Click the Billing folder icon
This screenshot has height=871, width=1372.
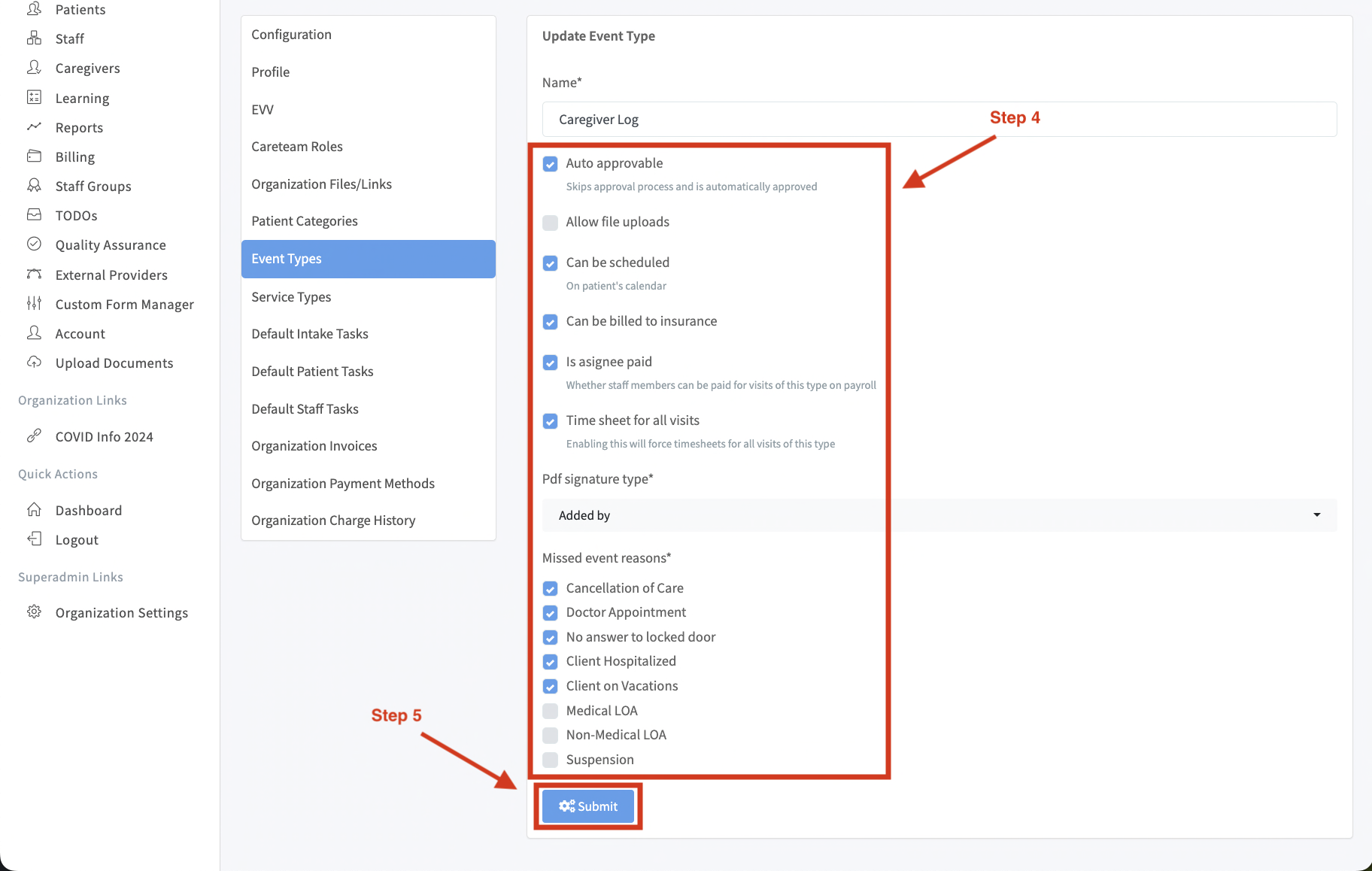tap(34, 156)
